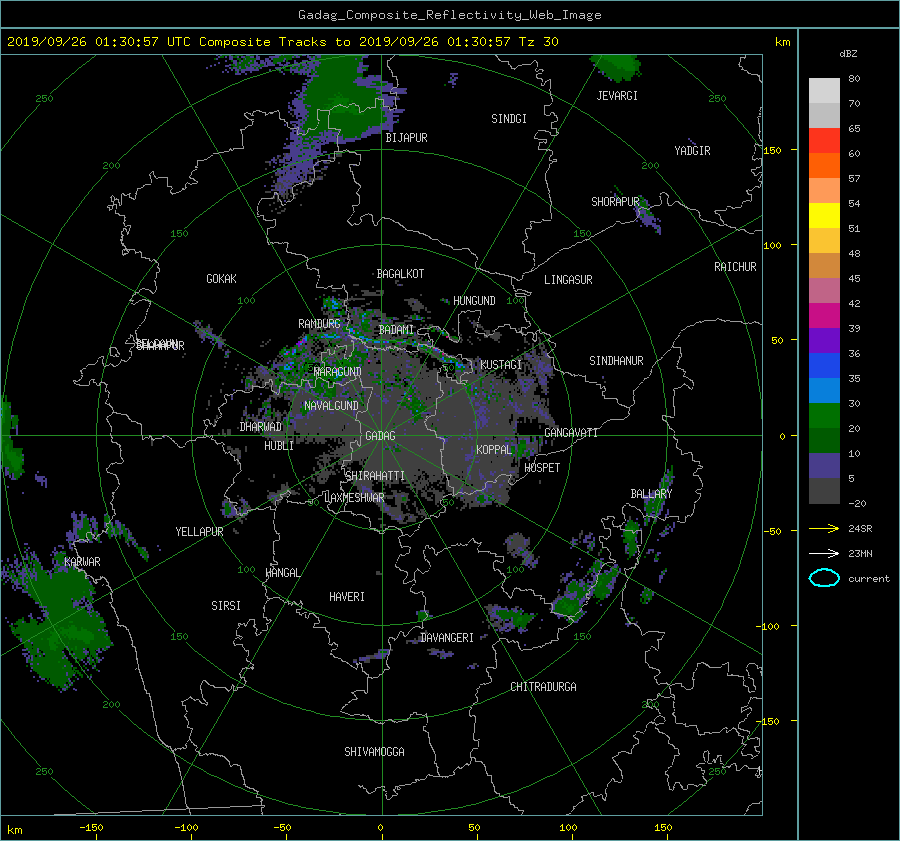900x841 pixels.
Task: Click the RAICHUR city label
Action: 735,267
